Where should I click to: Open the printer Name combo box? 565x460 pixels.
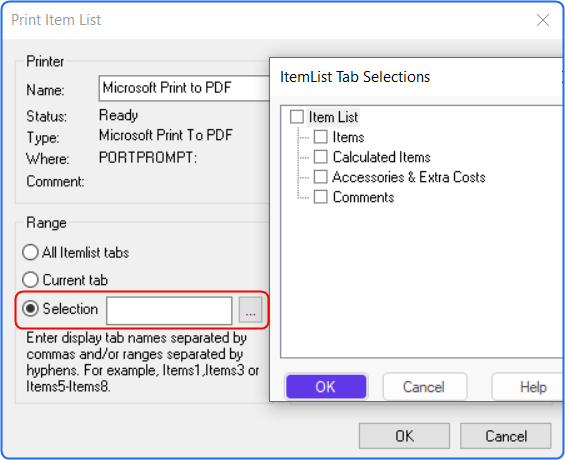click(184, 88)
